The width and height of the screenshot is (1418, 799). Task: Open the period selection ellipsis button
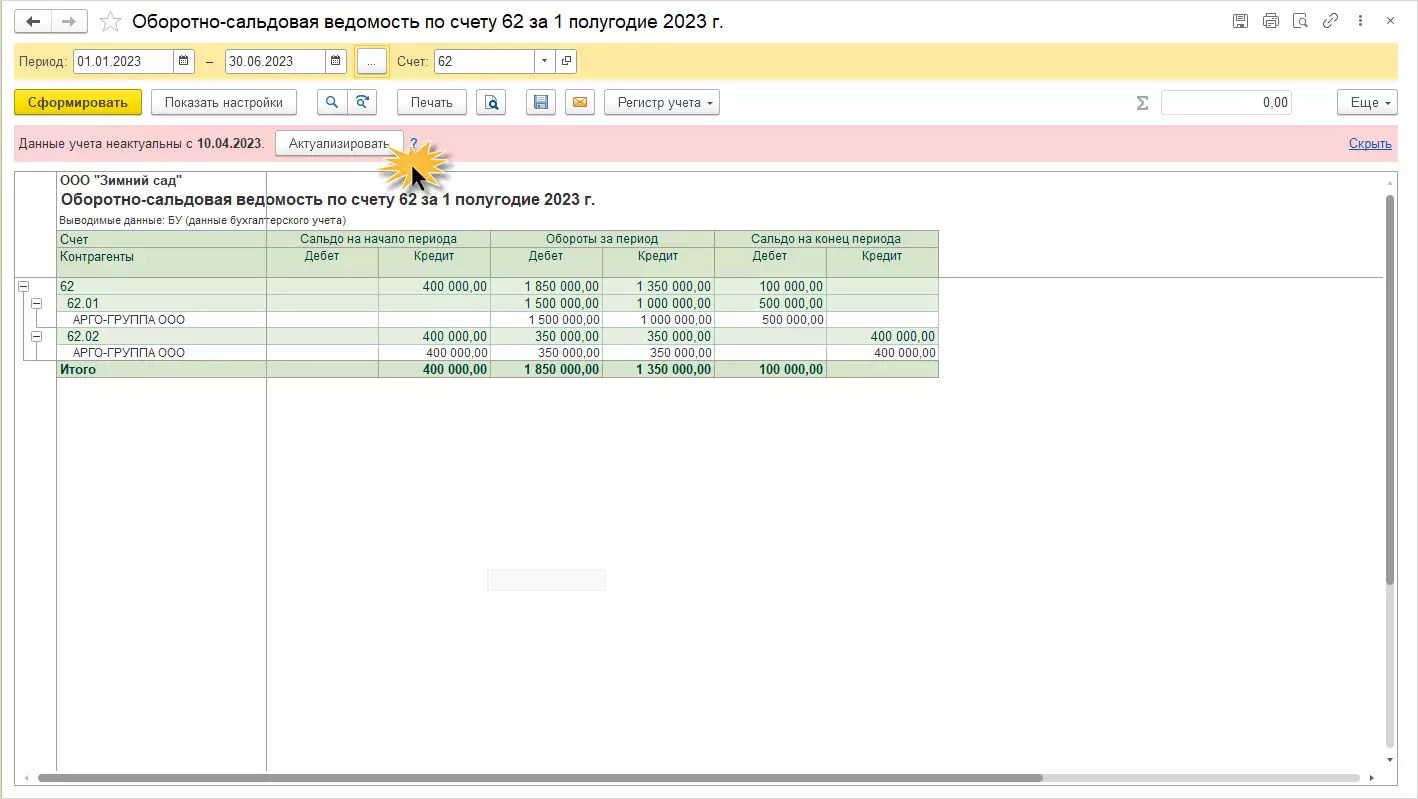[x=371, y=61]
